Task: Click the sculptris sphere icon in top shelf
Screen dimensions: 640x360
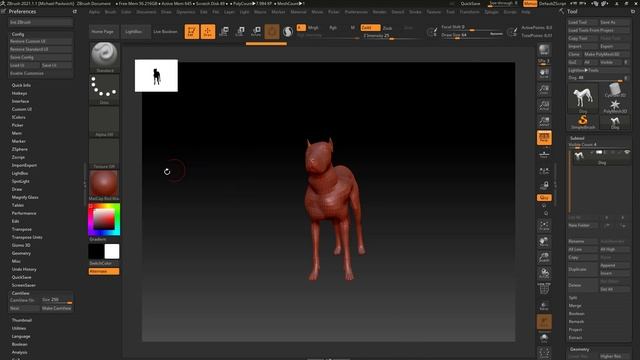Action: click(x=288, y=31)
